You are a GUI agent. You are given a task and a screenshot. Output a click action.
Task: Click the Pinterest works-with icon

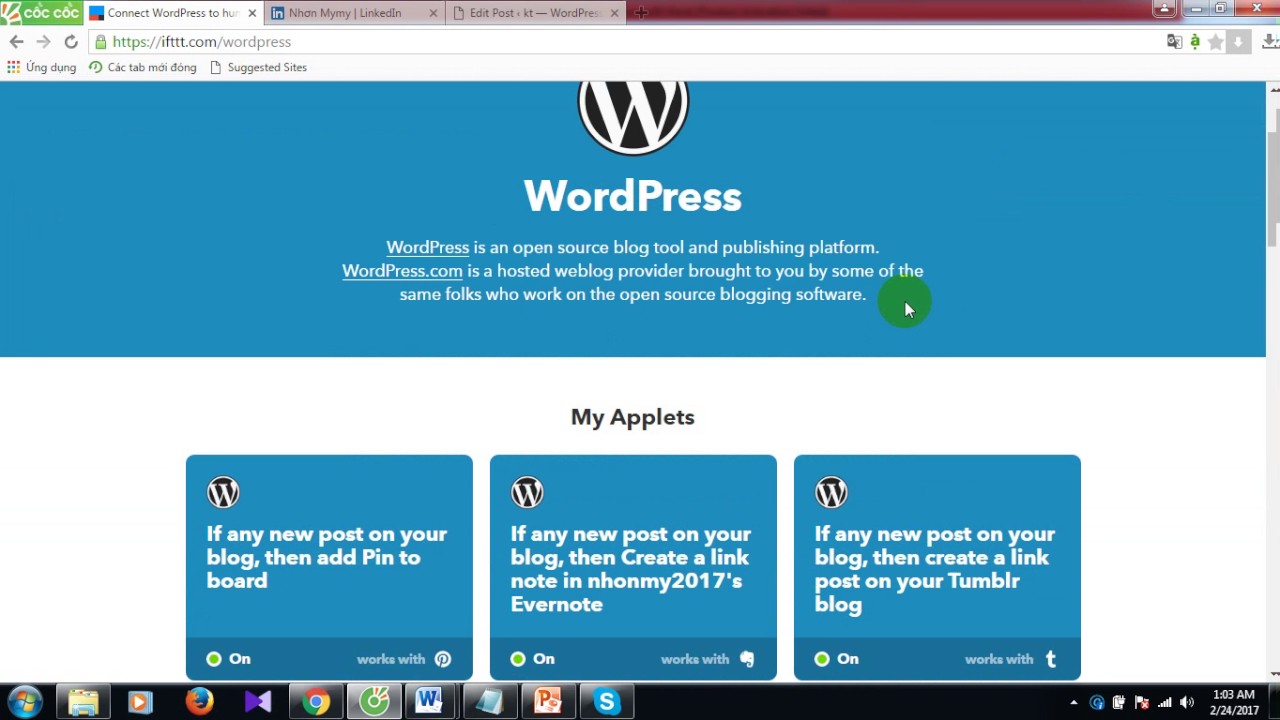(443, 659)
